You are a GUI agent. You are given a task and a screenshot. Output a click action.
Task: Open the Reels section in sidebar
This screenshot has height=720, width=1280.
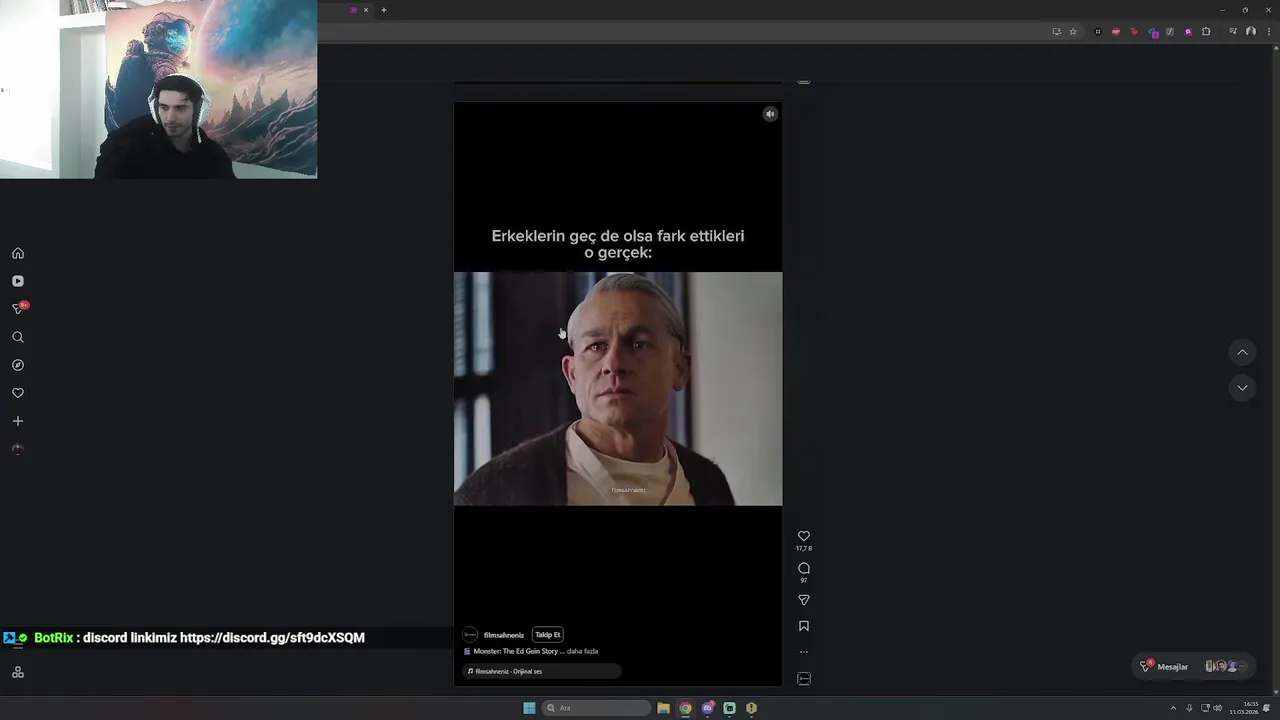click(18, 281)
